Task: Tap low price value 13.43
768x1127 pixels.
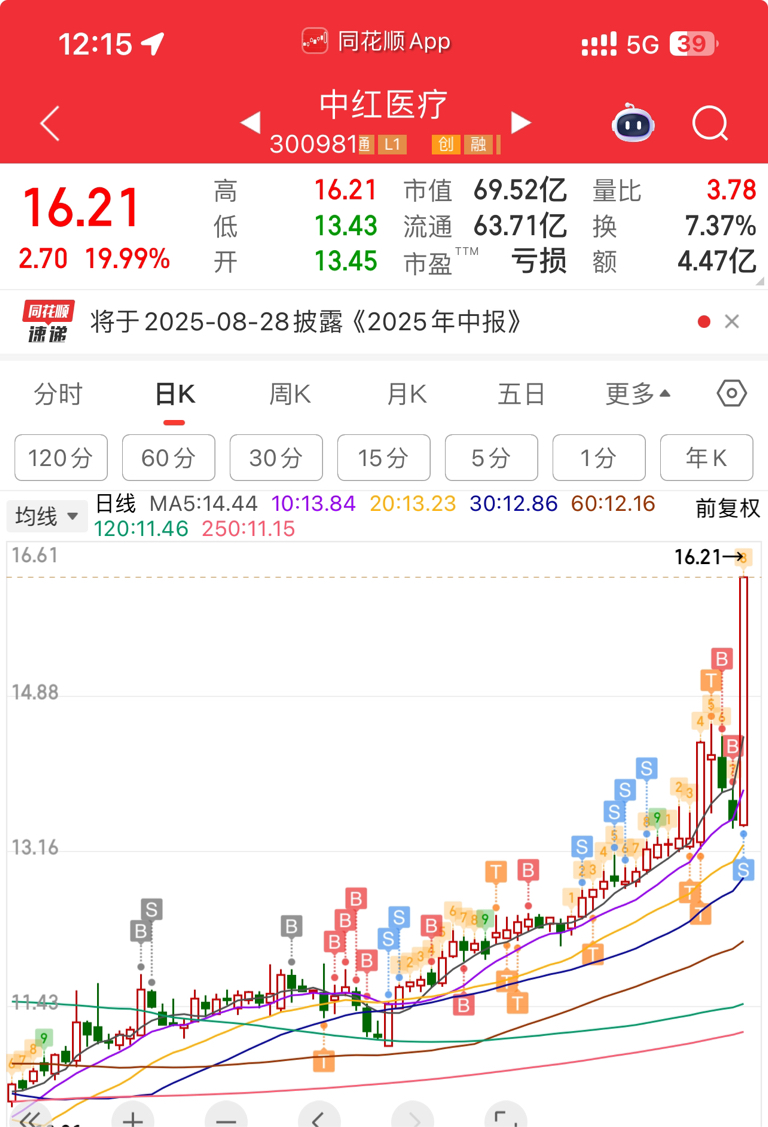Action: click(x=346, y=226)
